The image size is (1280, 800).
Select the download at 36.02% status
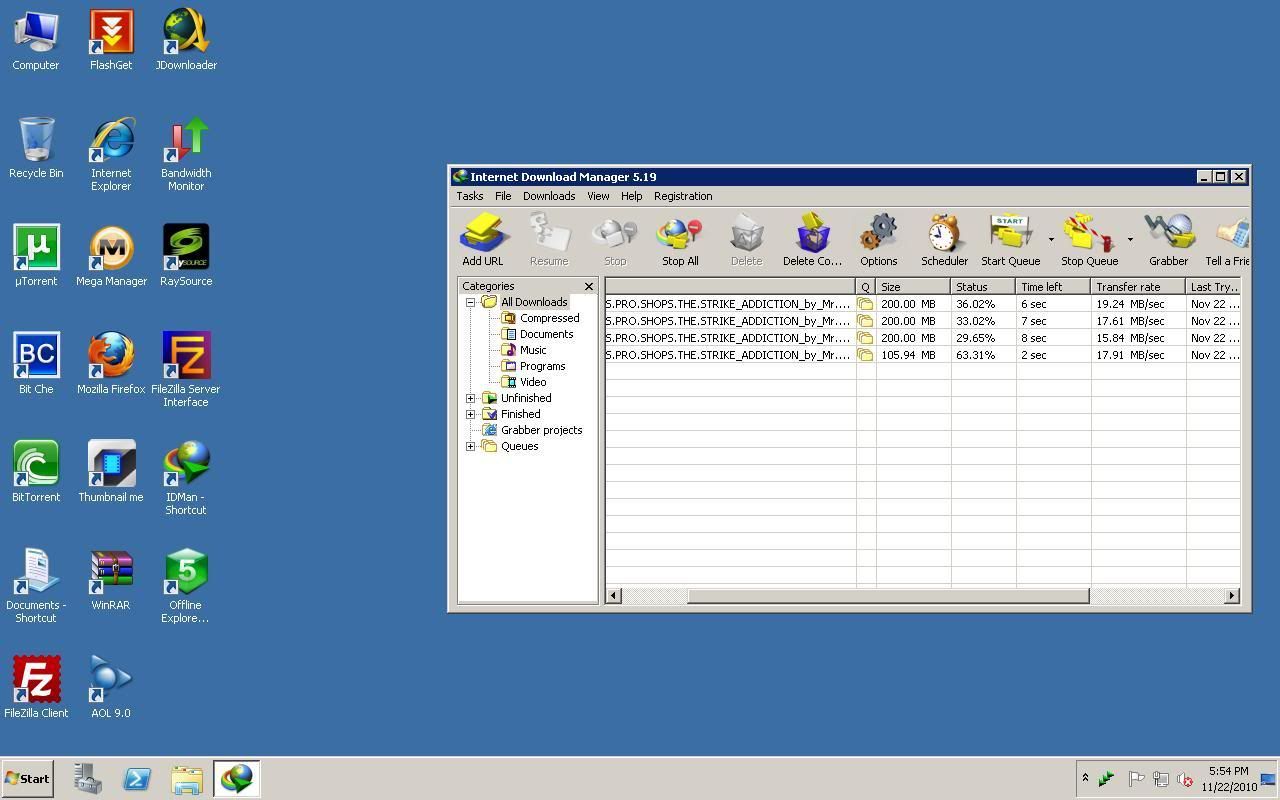pos(923,304)
